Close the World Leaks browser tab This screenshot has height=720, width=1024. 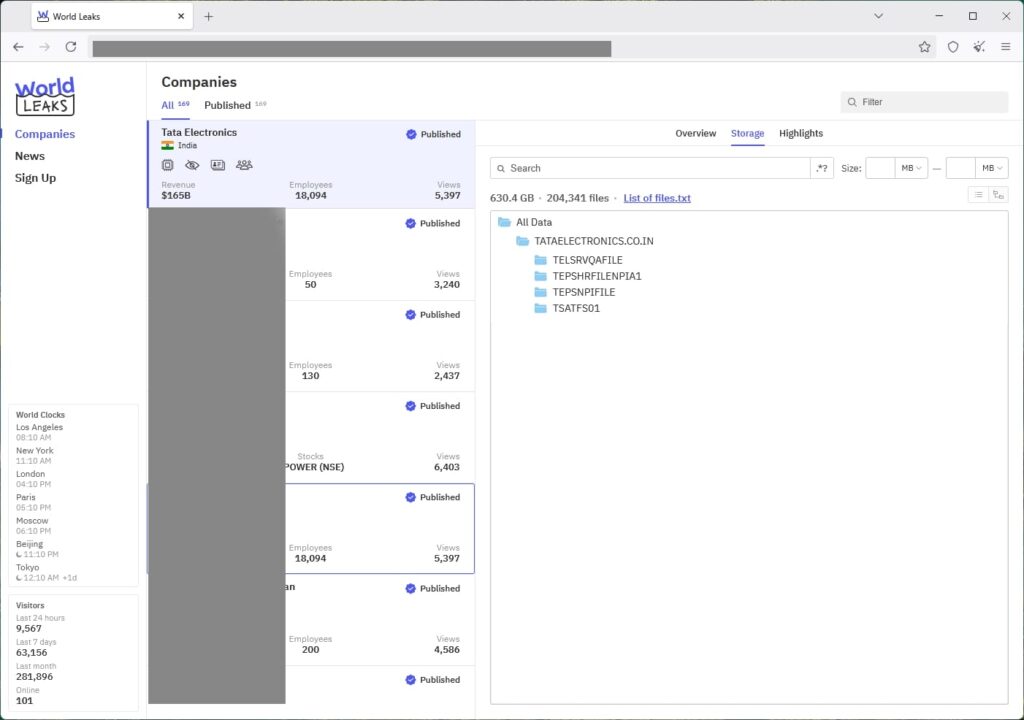tap(181, 16)
